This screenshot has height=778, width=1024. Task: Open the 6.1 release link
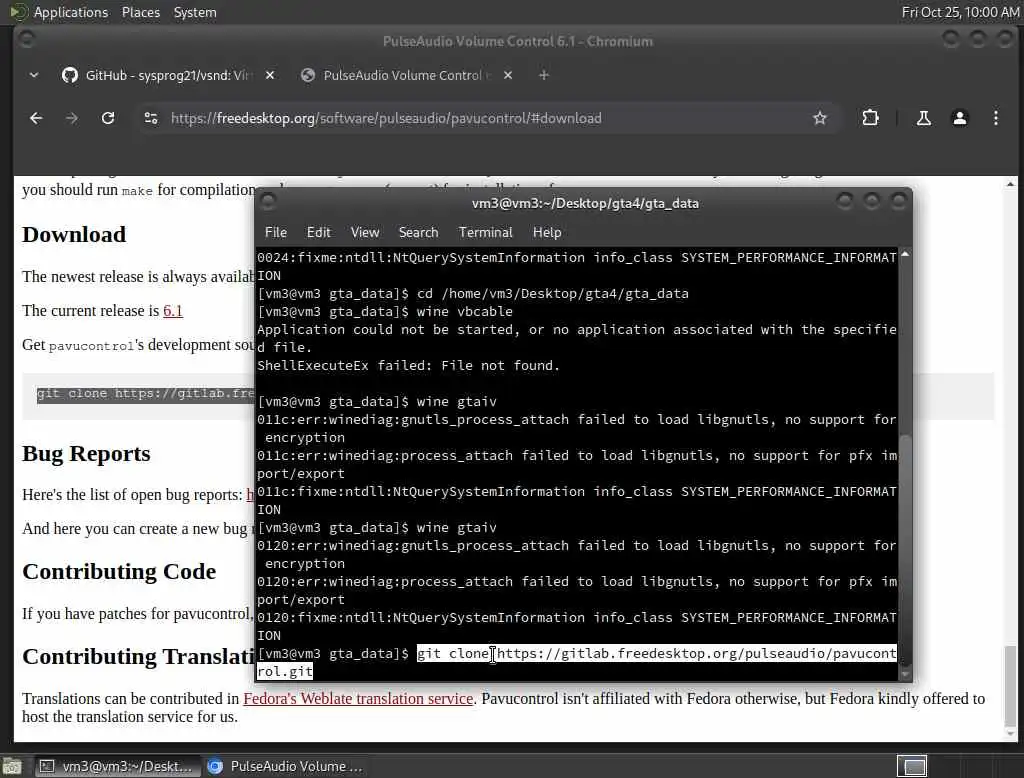click(172, 311)
